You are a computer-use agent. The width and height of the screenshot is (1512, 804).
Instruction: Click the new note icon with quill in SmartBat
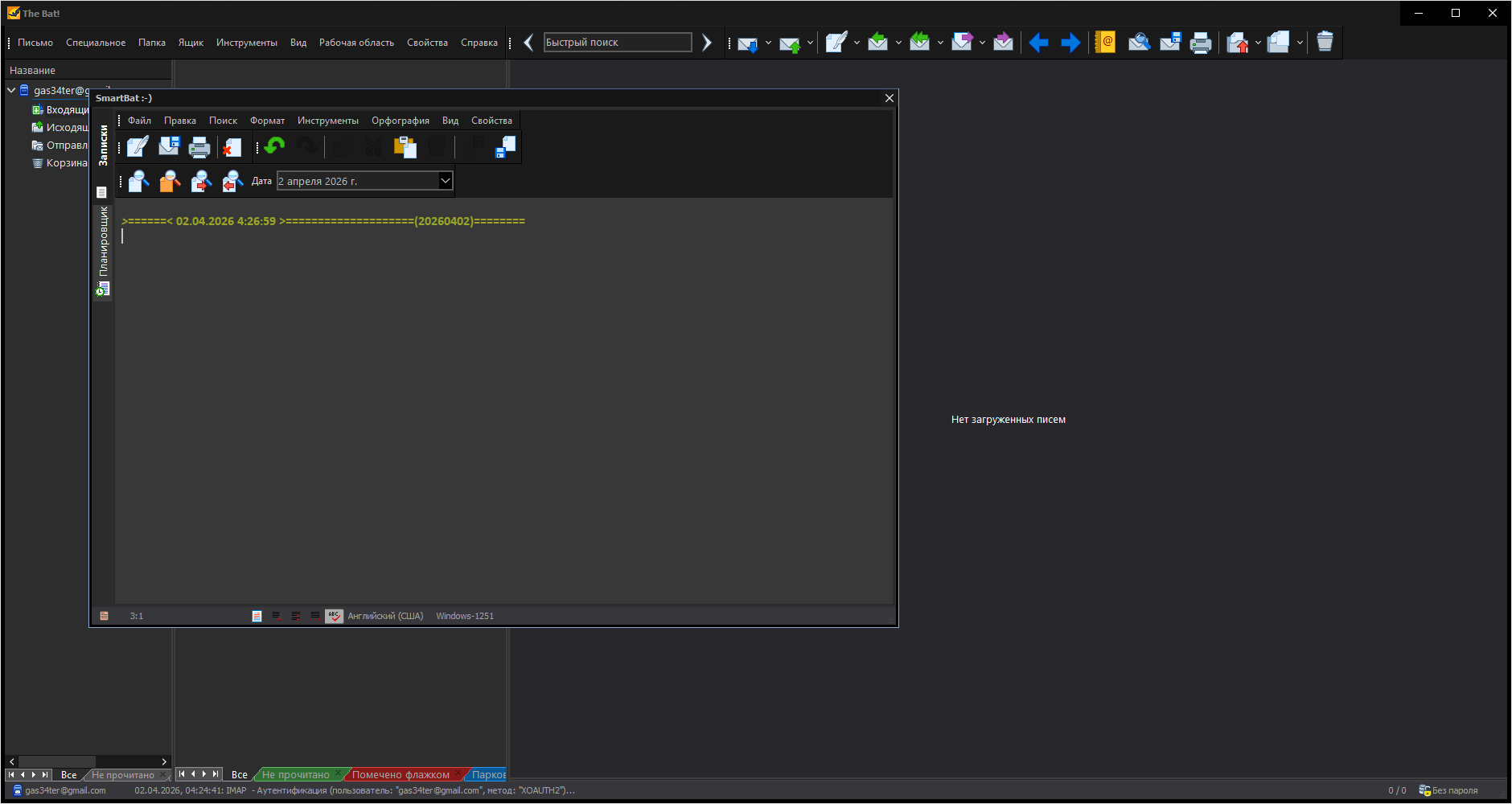138,147
